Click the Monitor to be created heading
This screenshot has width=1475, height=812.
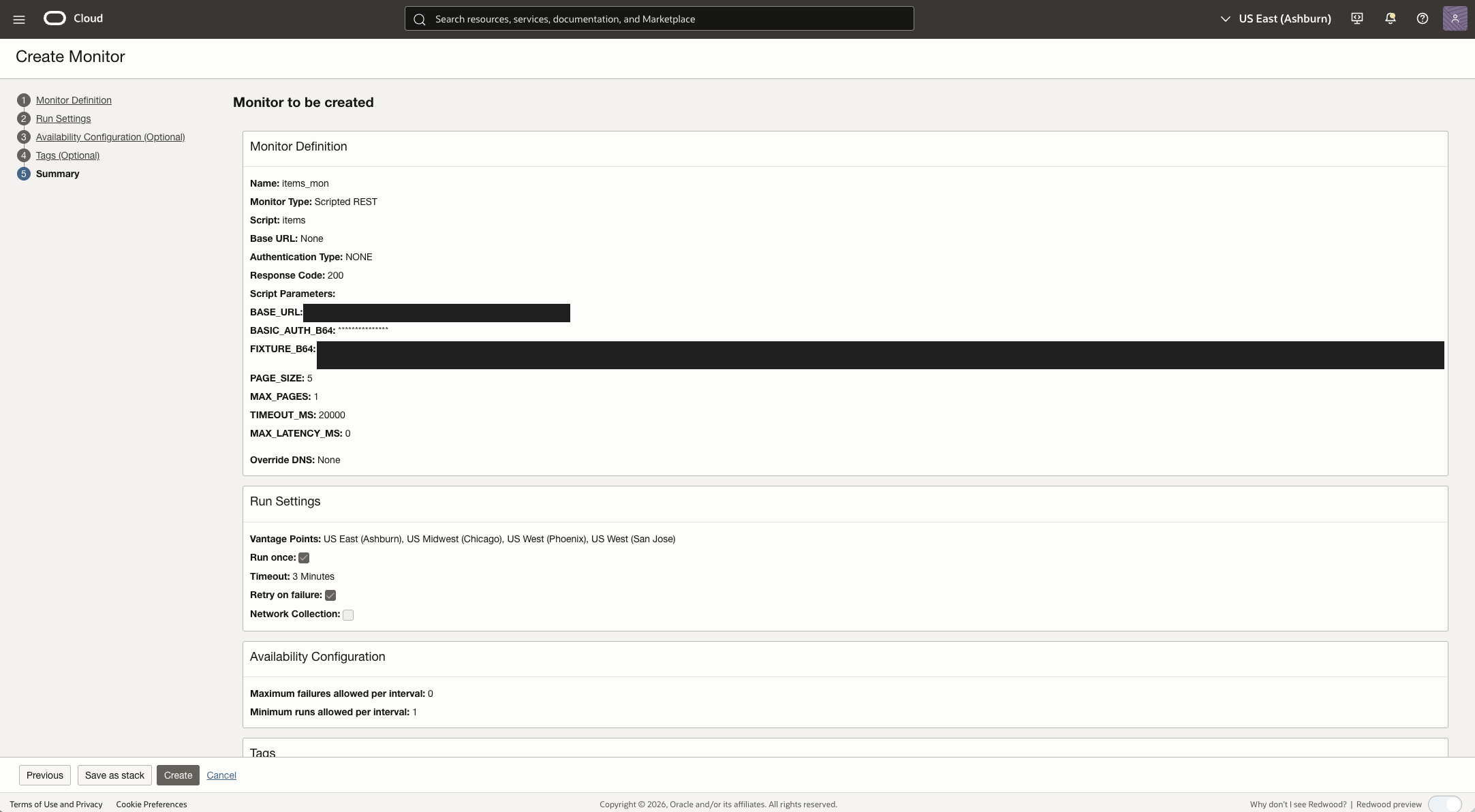coord(303,102)
